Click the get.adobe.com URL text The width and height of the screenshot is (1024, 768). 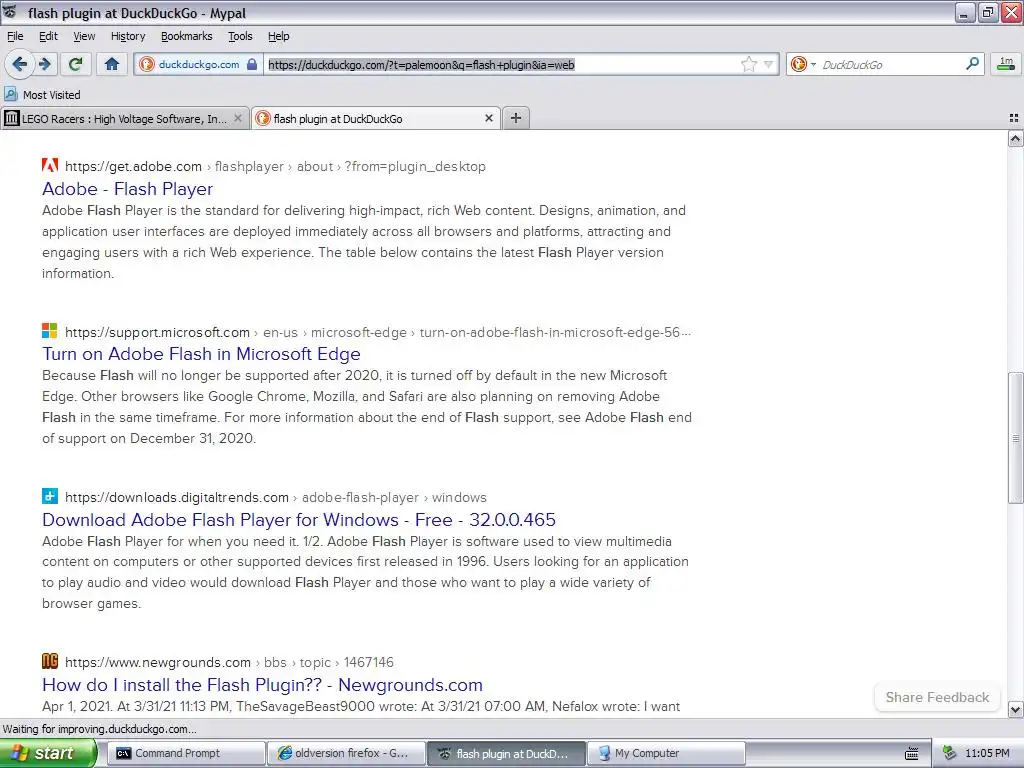[133, 167]
